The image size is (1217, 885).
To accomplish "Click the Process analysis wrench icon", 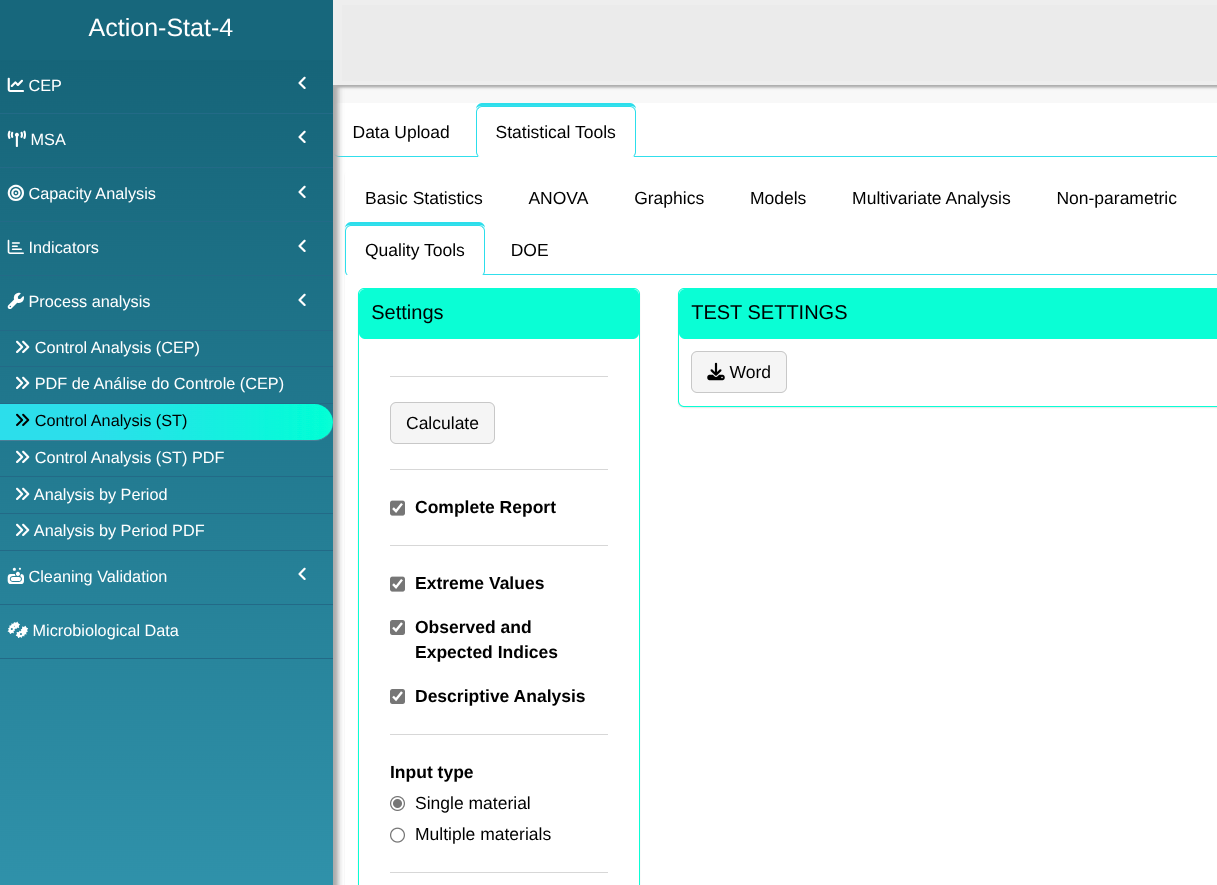I will coord(16,301).
